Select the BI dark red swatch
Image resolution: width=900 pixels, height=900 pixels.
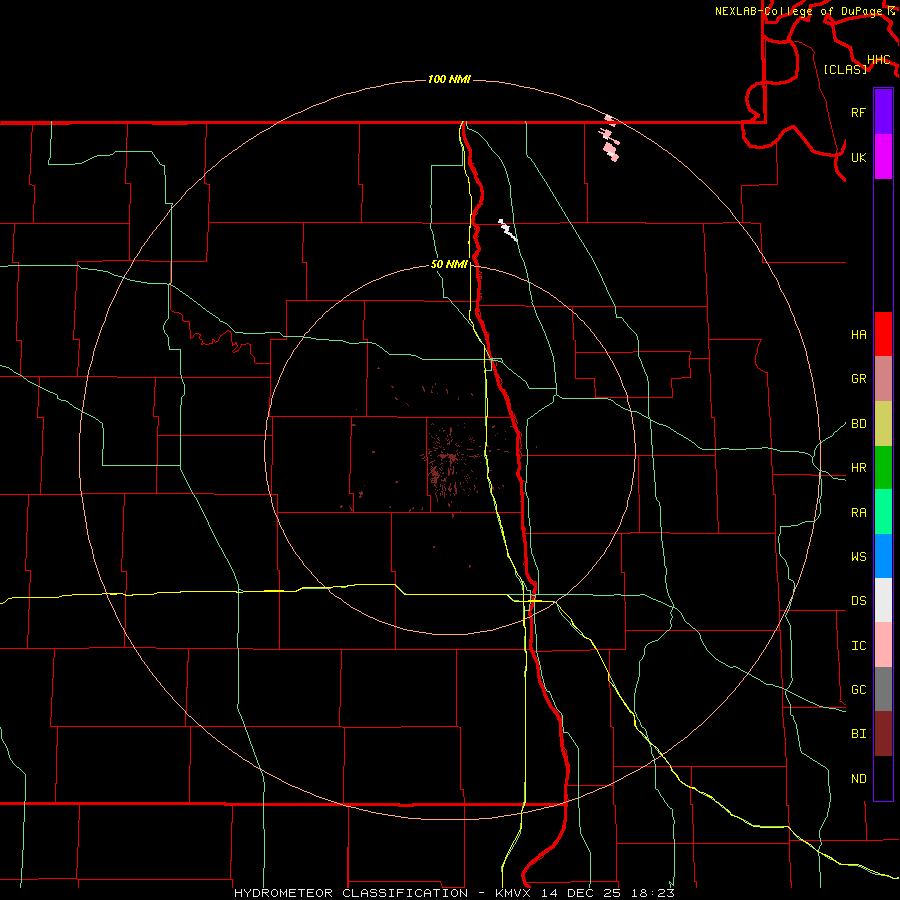pos(883,734)
